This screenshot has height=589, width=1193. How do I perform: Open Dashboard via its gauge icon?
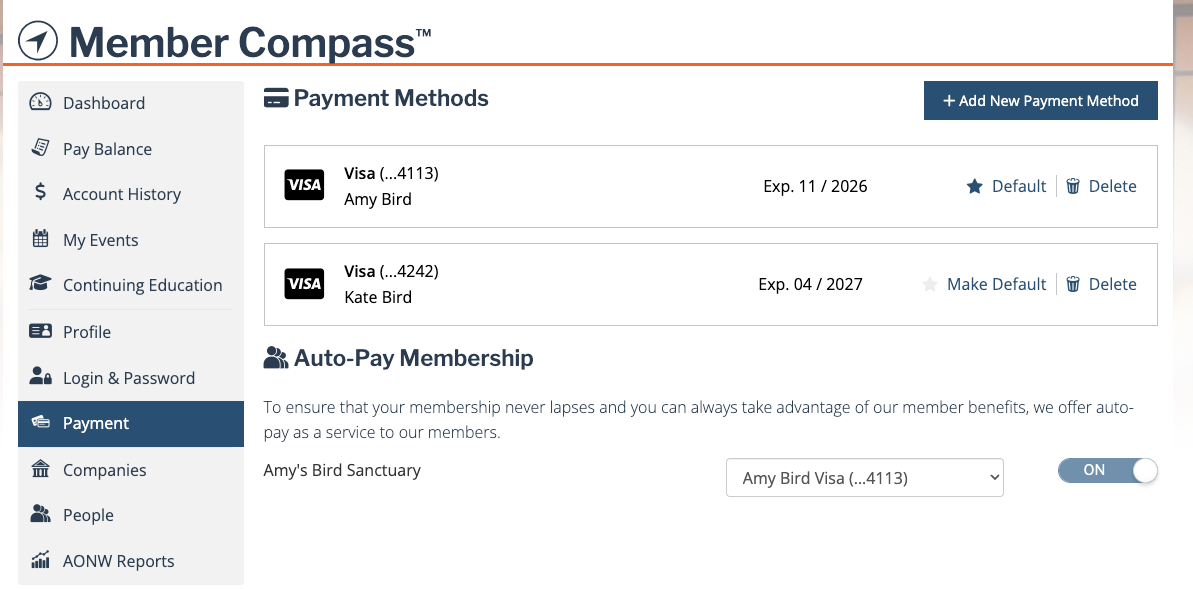click(x=40, y=102)
